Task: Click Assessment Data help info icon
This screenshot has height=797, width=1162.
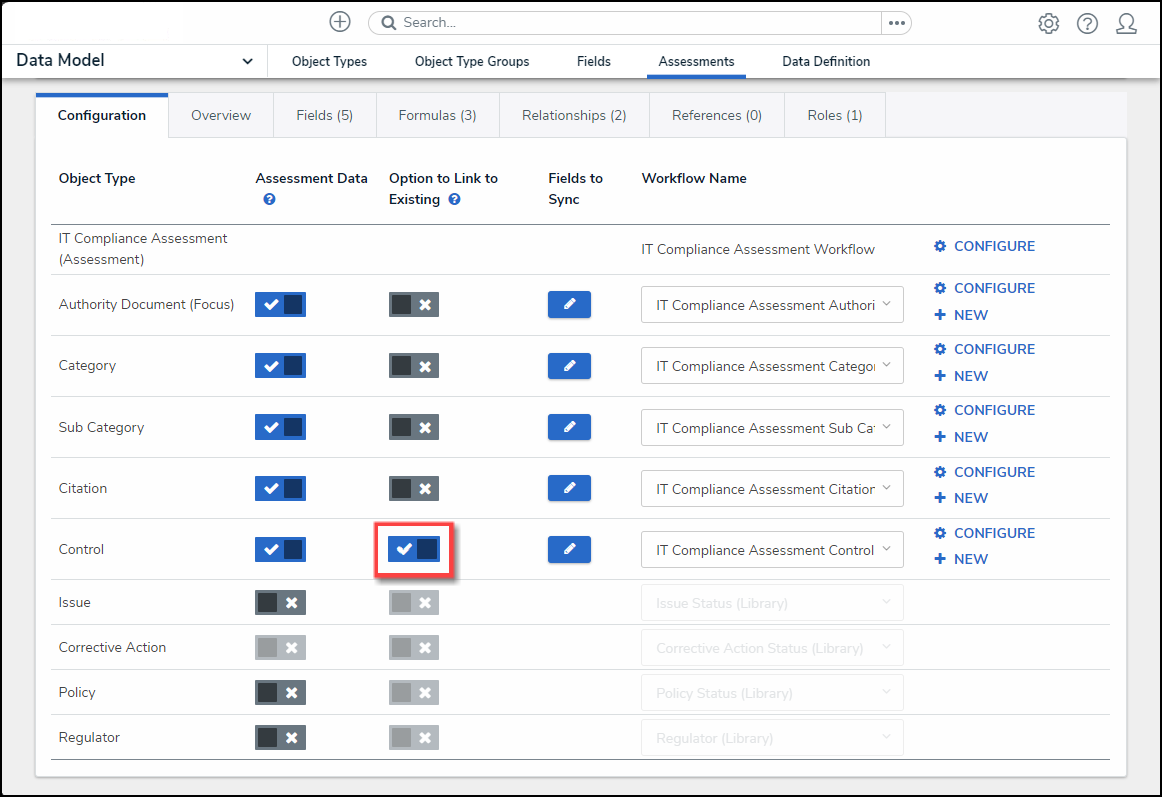Action: click(x=269, y=200)
